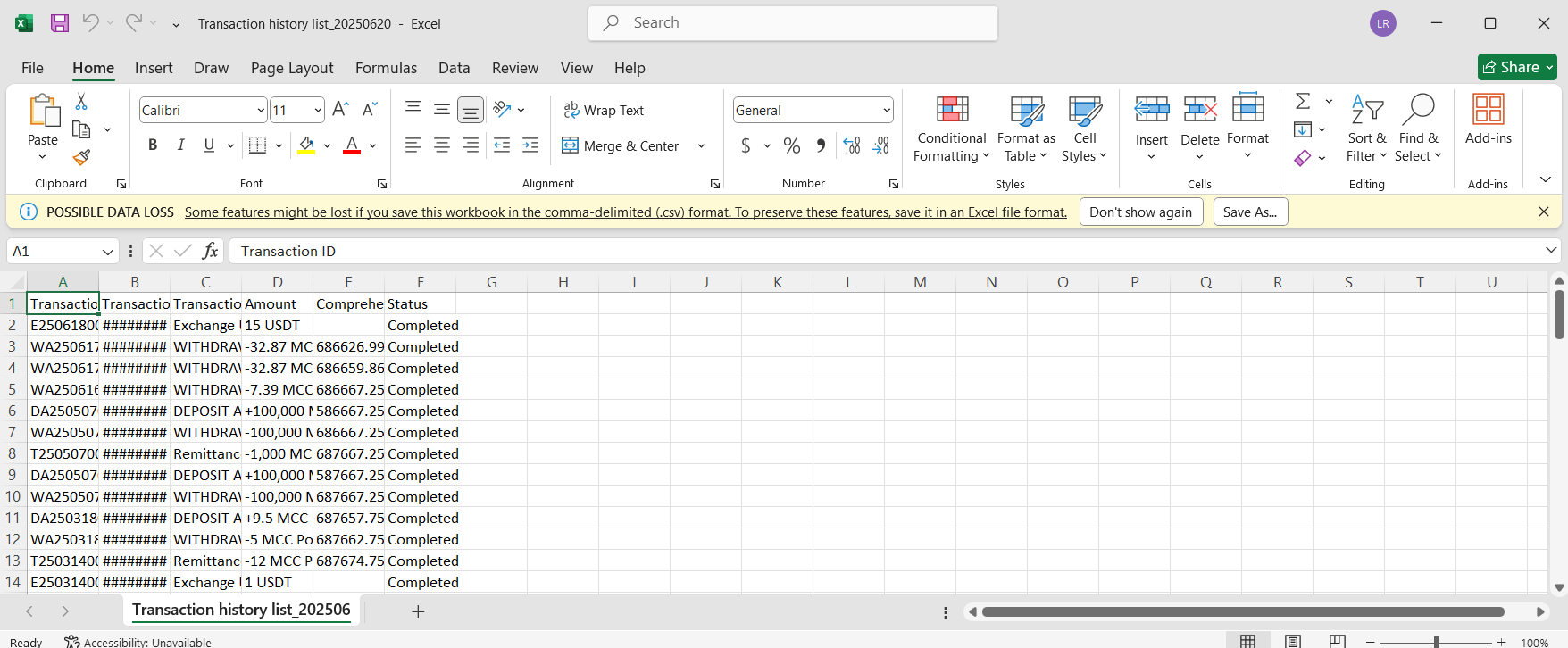The width and height of the screenshot is (1568, 648).
Task: Click the Orientation angled text icon
Action: pyautogui.click(x=502, y=109)
